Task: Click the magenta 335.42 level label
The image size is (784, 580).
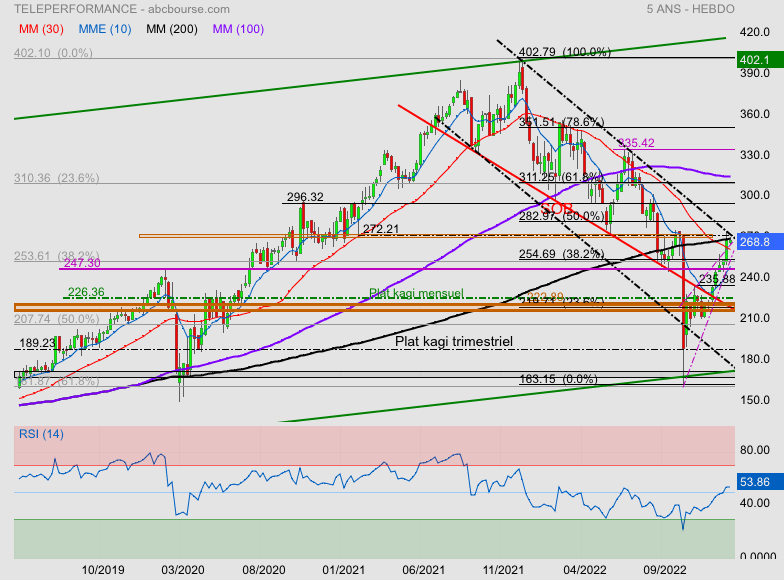Action: point(636,143)
